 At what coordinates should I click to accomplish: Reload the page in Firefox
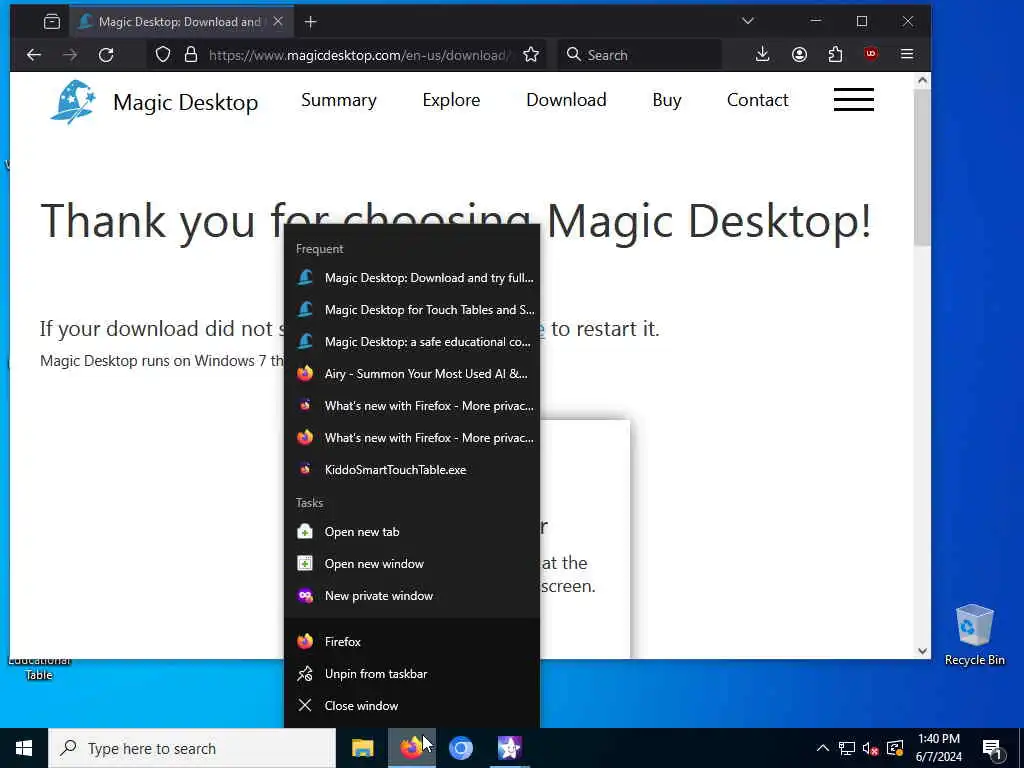[x=106, y=55]
